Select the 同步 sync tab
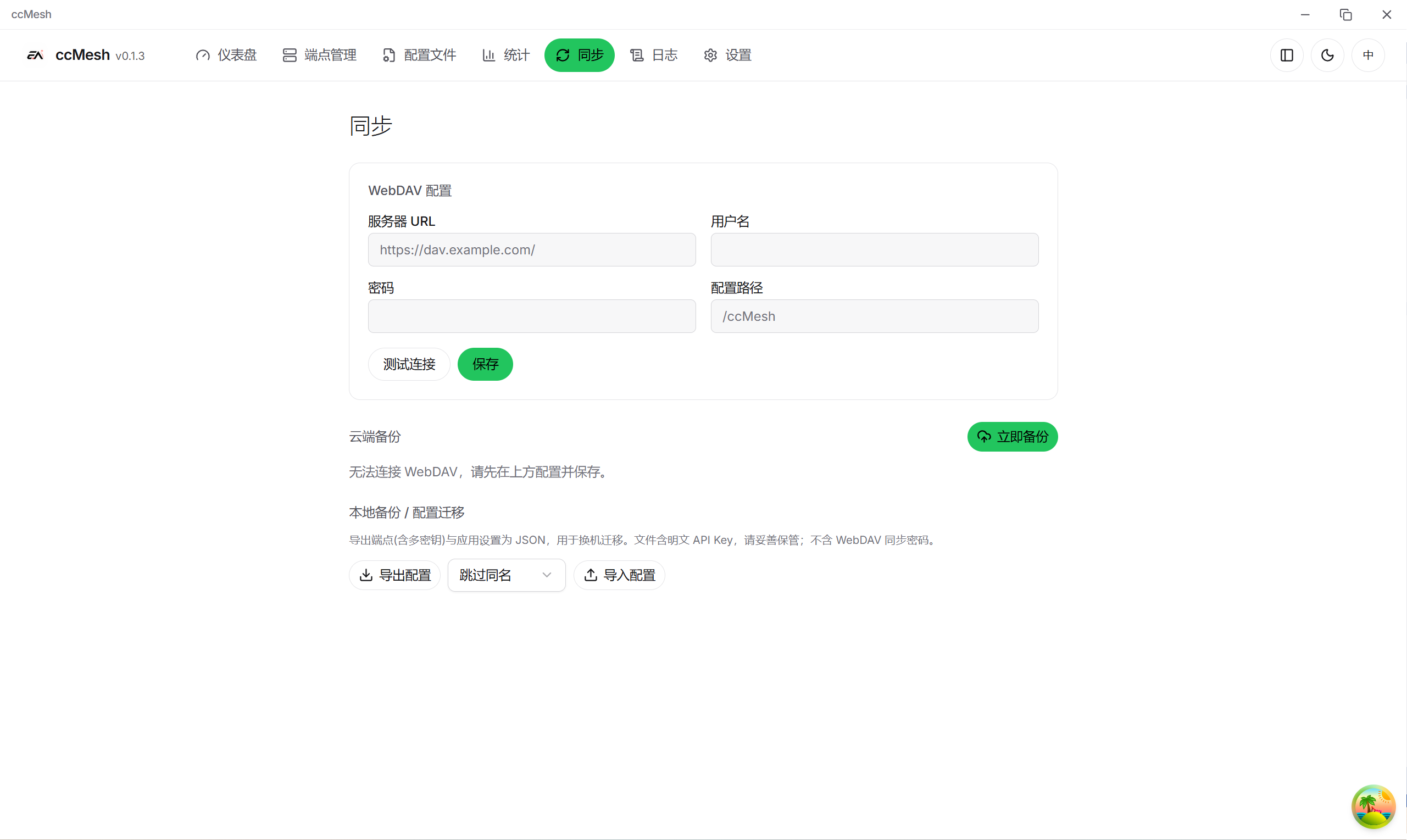The image size is (1407, 840). tap(580, 55)
